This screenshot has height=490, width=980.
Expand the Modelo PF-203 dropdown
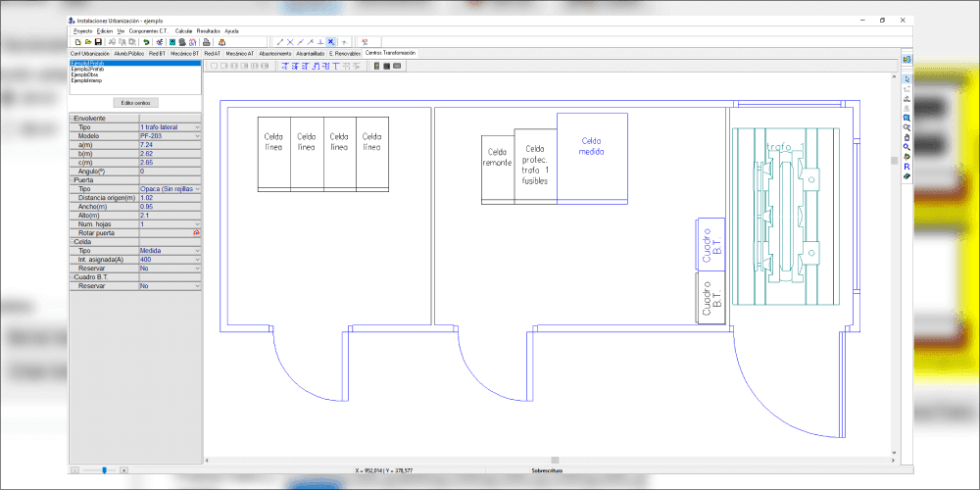click(x=197, y=137)
